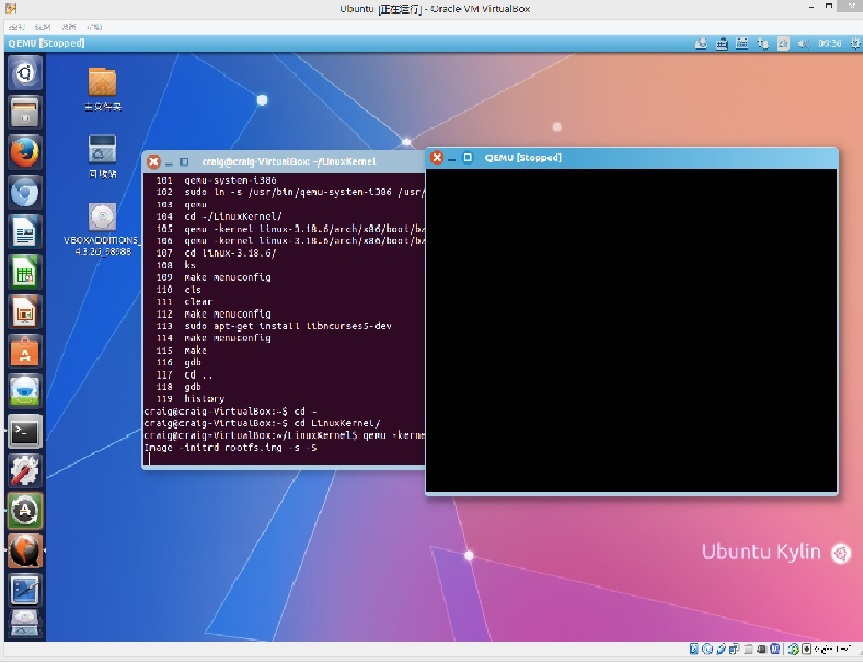Open the first VirtualBox menu bar item
This screenshot has height=663, width=863.
pyautogui.click(x=17, y=26)
